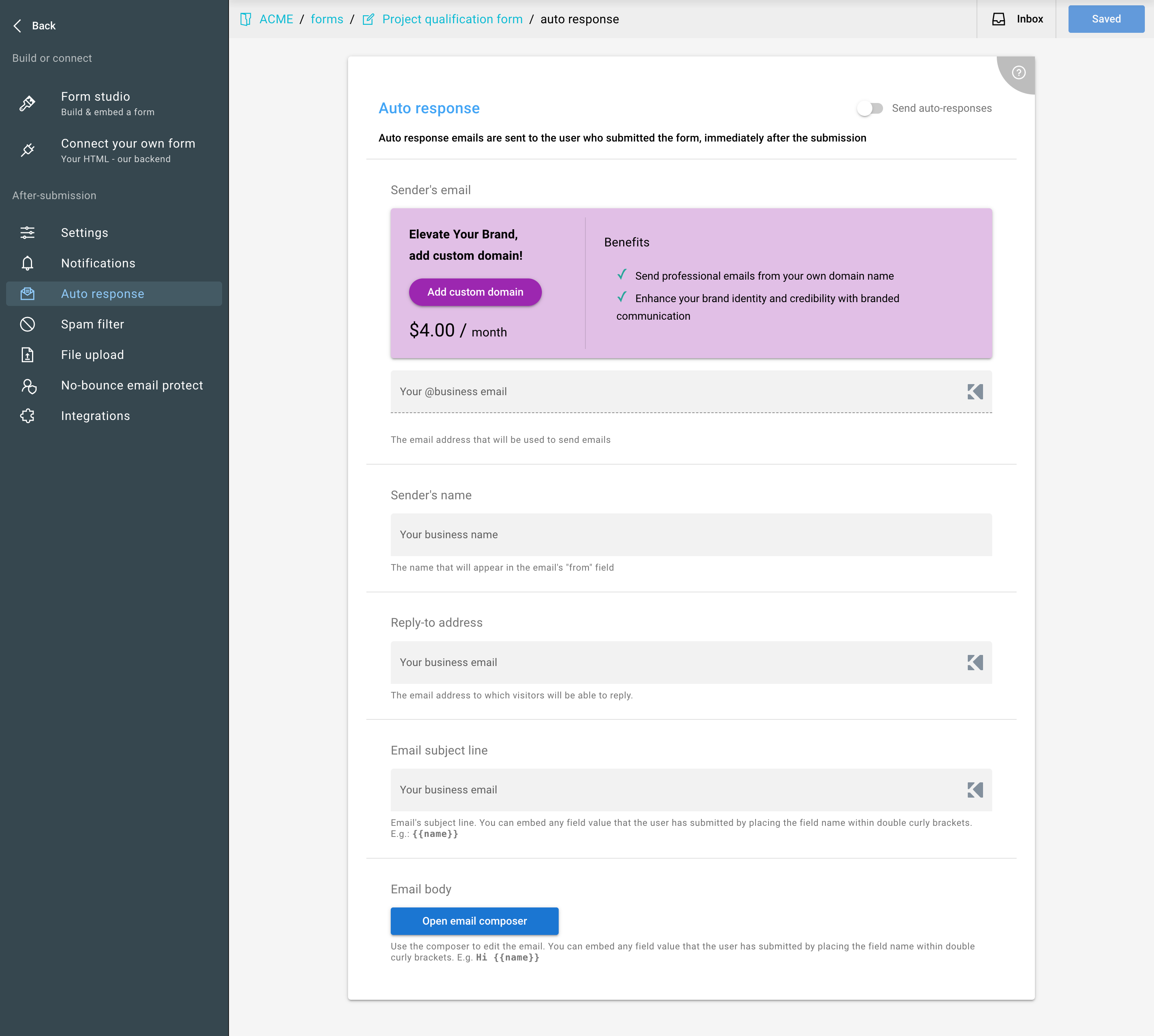Select the Auto response envelope icon

[27, 294]
